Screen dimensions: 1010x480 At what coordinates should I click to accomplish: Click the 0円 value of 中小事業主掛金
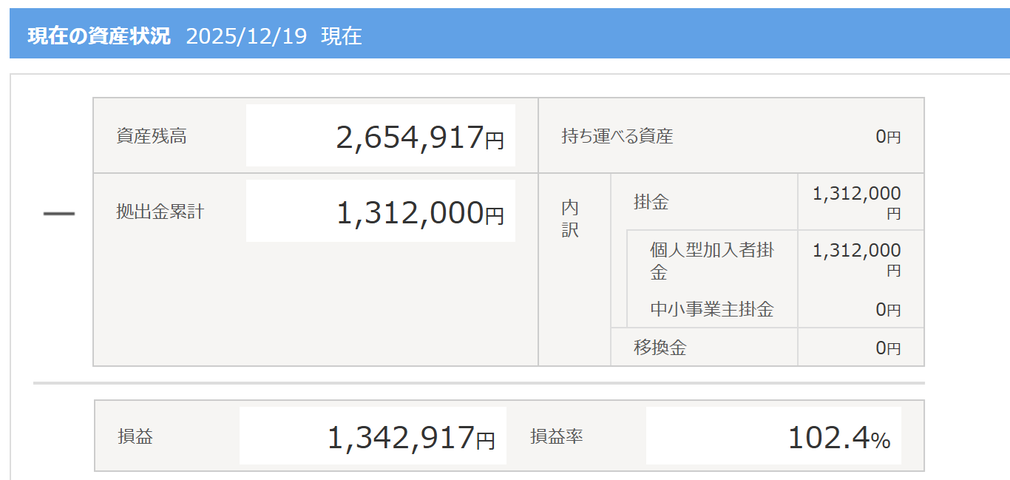click(x=888, y=310)
